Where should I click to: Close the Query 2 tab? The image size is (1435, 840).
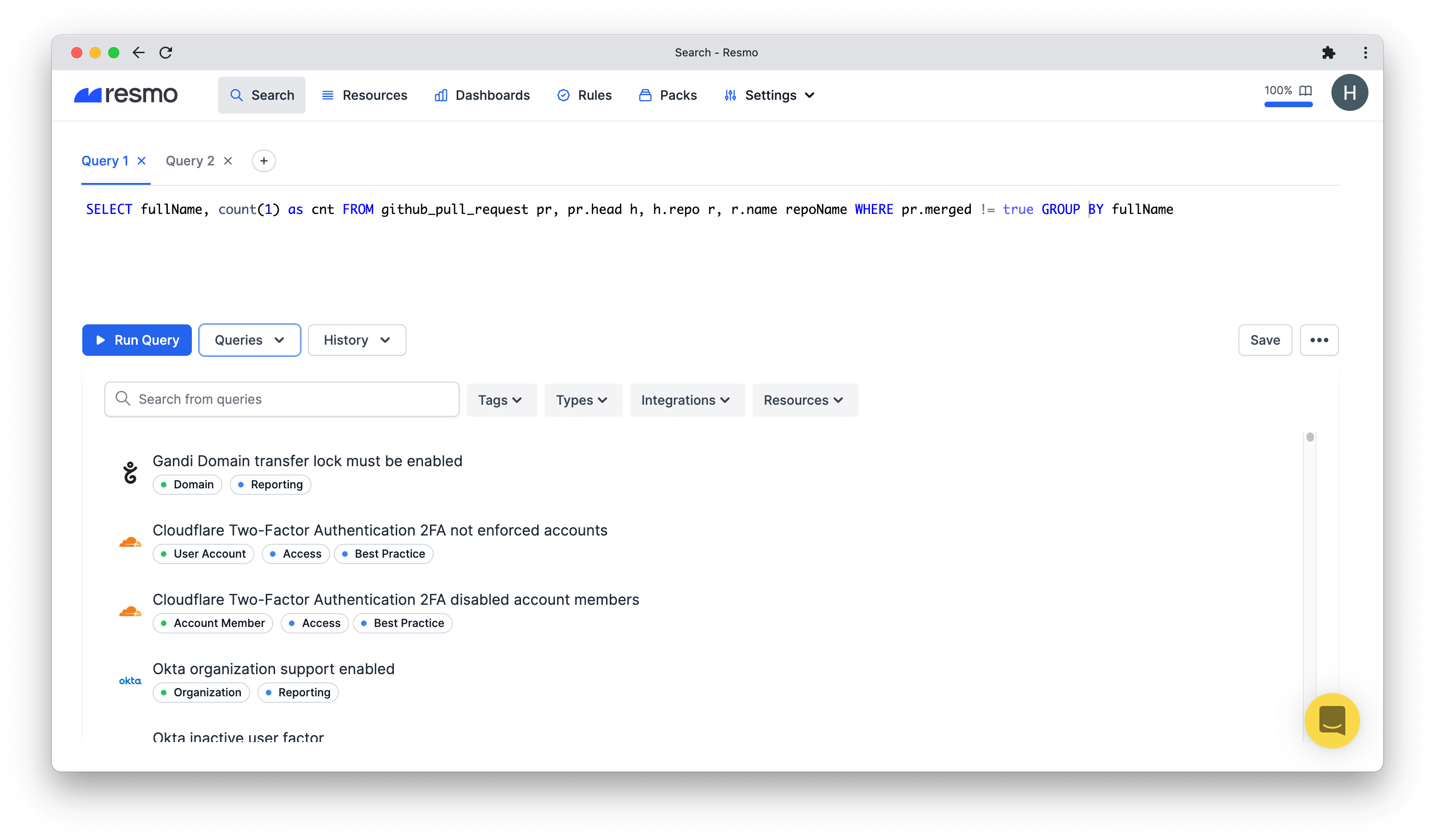click(x=228, y=161)
